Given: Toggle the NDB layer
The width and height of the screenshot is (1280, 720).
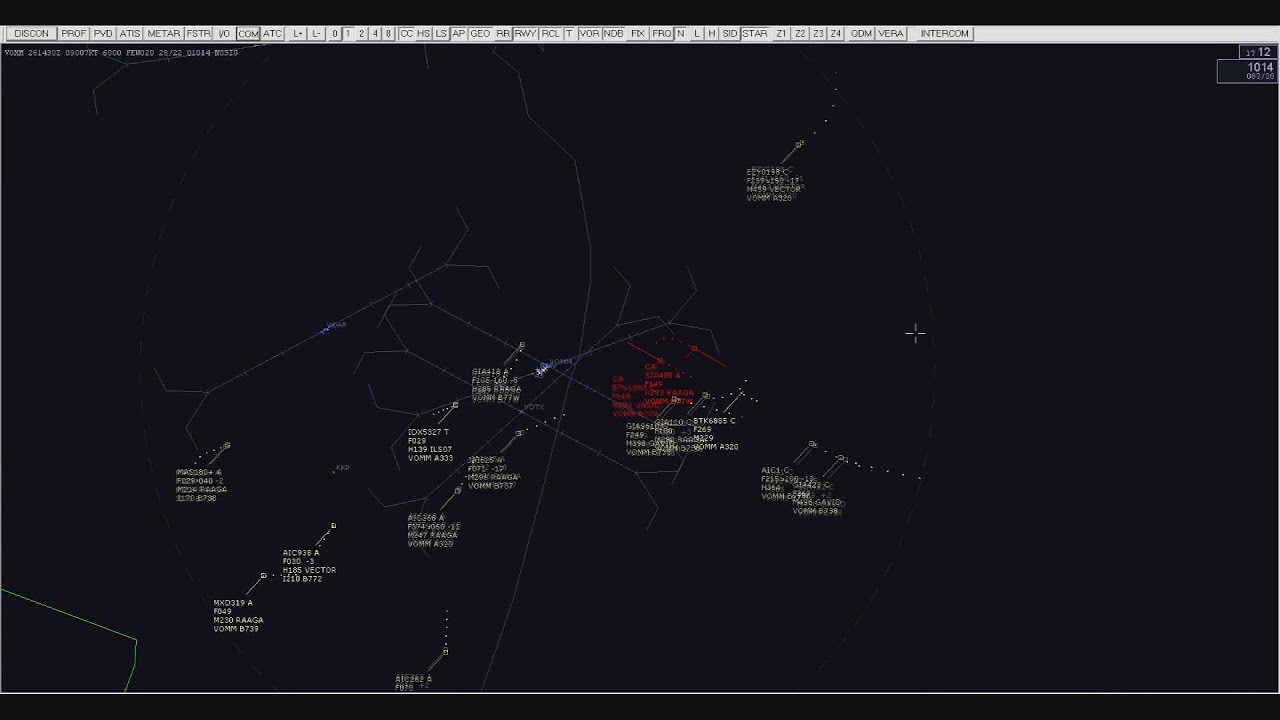Looking at the screenshot, I should [x=614, y=34].
